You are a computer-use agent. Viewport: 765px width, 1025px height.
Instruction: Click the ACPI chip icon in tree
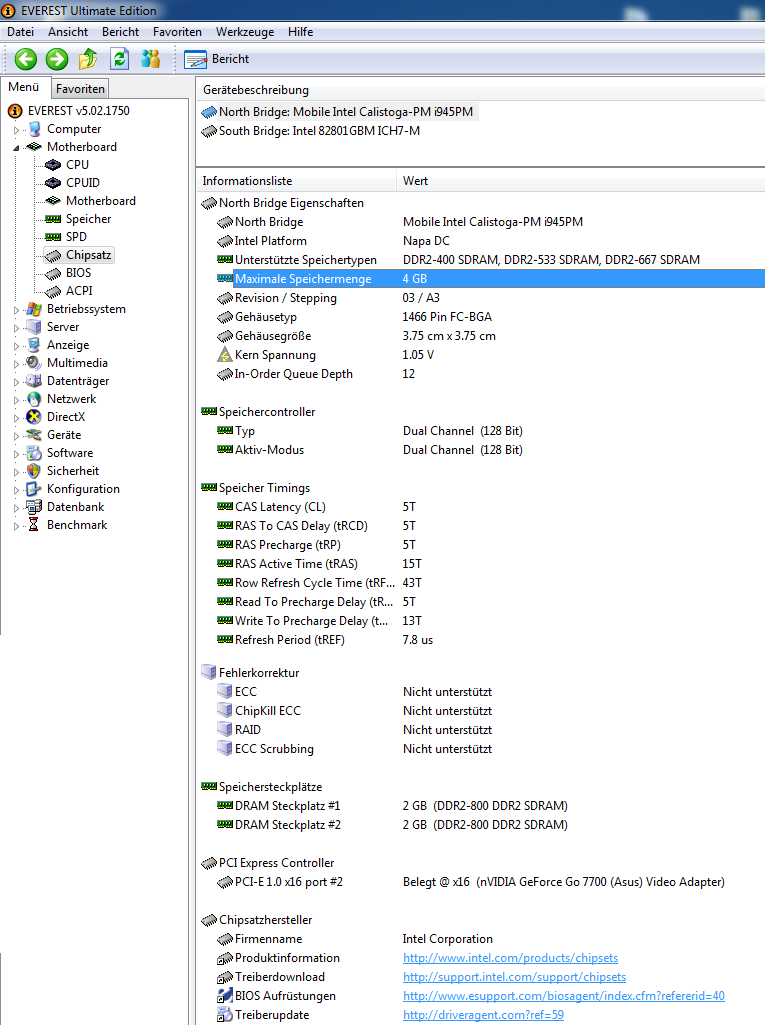[53, 291]
